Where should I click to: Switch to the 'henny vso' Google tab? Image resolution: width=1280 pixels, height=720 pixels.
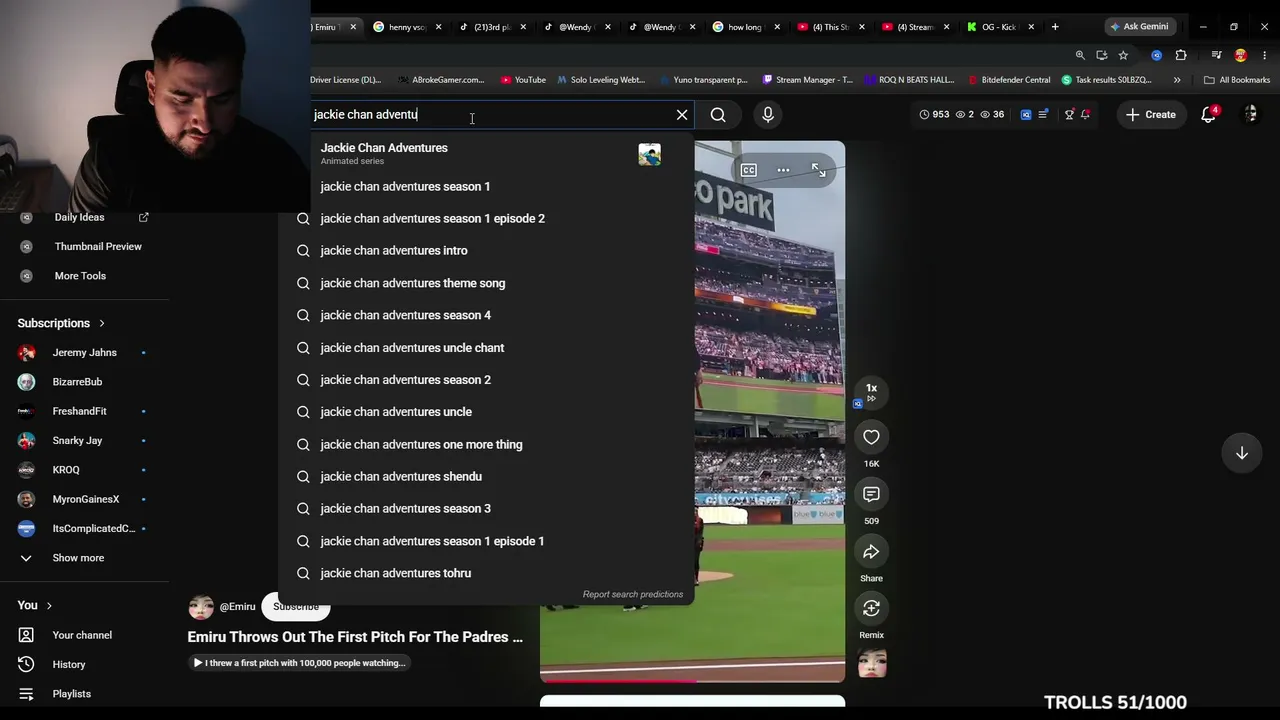(x=407, y=27)
